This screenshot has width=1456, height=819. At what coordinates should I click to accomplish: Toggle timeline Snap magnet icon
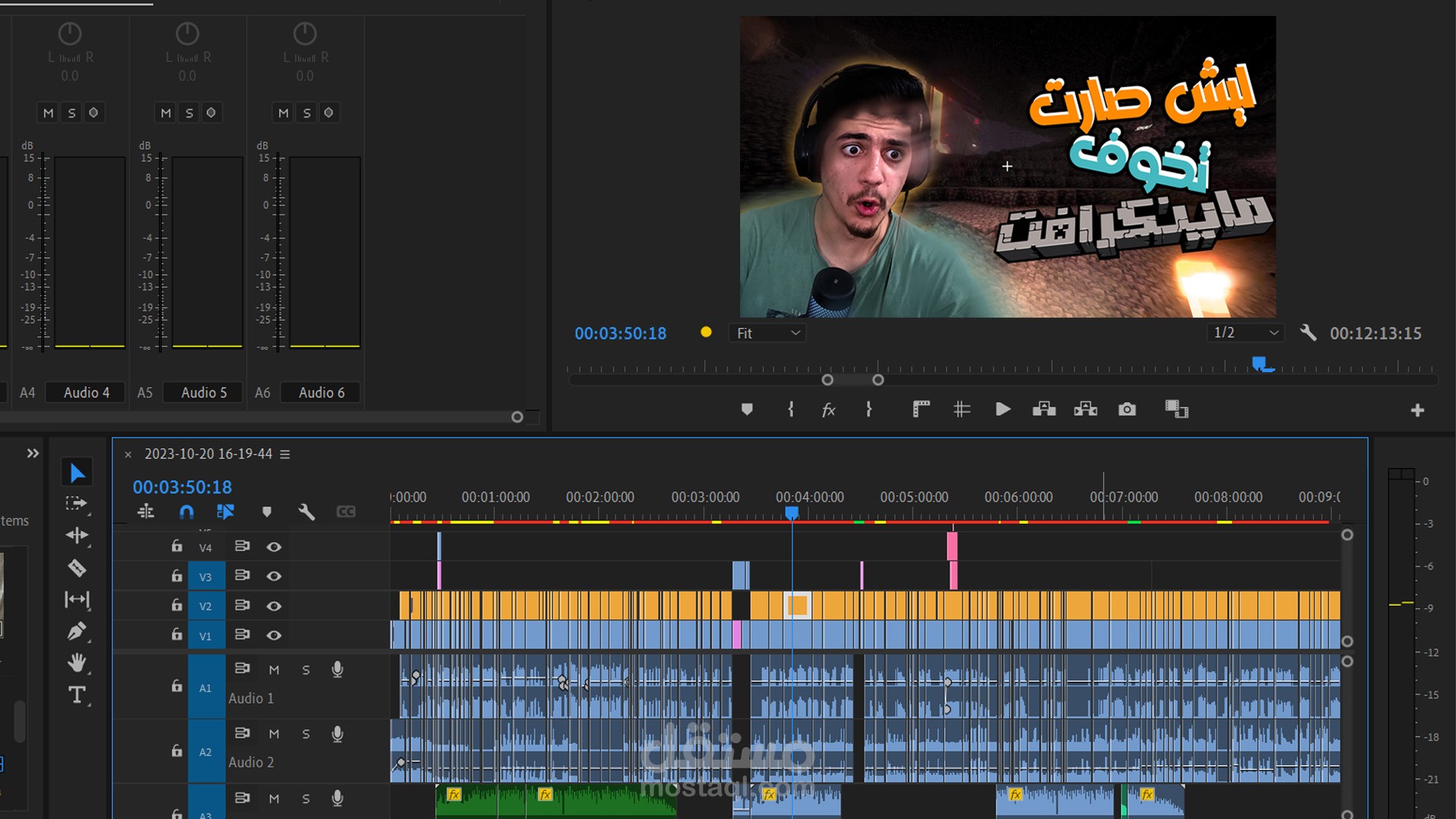187,512
